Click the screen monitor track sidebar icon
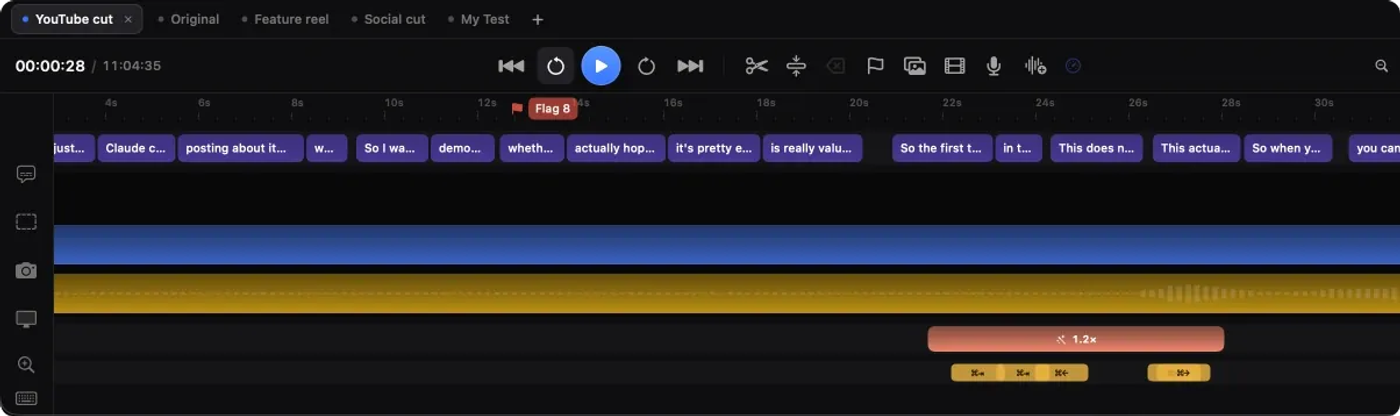 (x=26, y=319)
